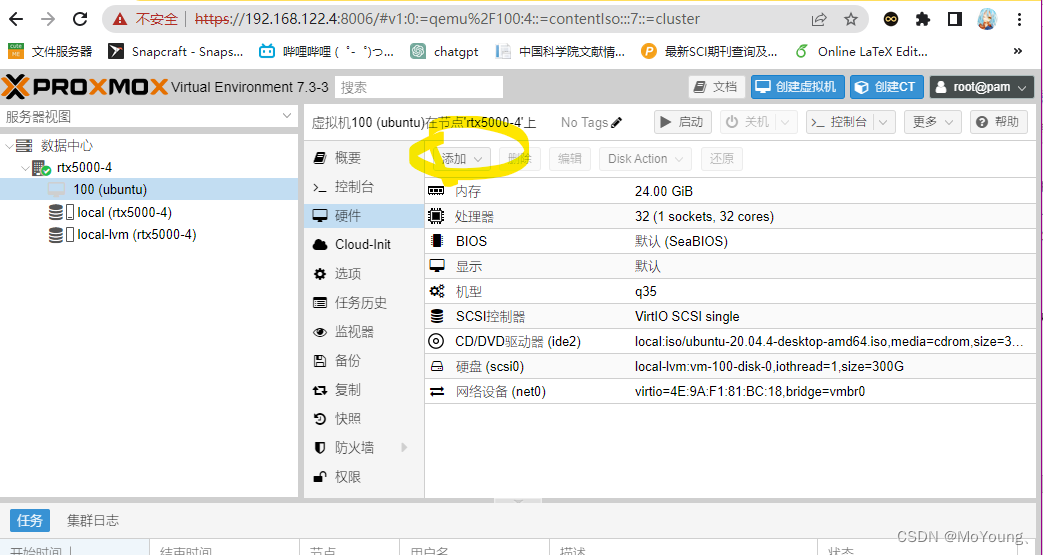
Task: Open the Help button
Action: (x=999, y=122)
